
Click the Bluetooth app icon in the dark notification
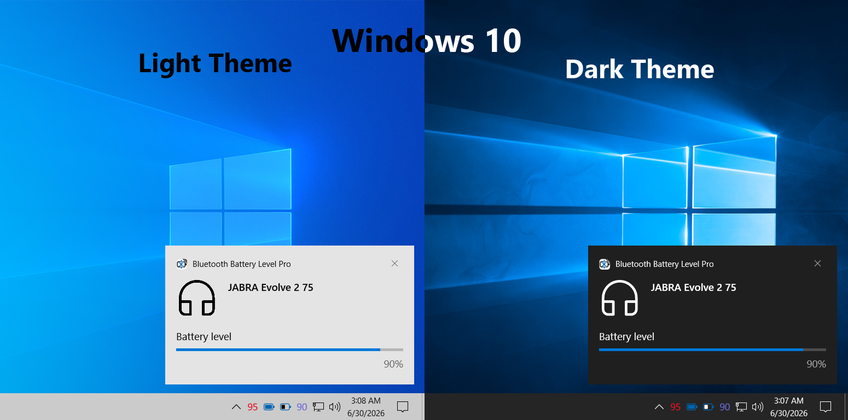click(605, 264)
